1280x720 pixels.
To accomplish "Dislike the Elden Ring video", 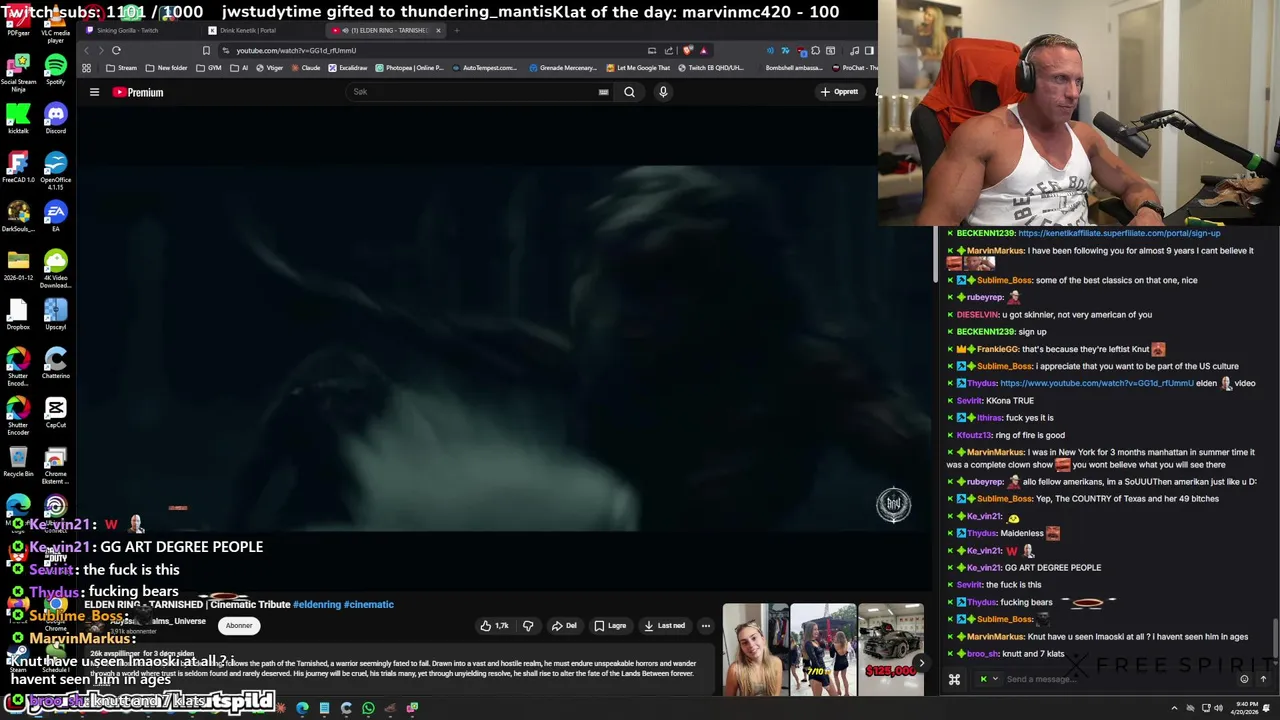I will point(528,626).
